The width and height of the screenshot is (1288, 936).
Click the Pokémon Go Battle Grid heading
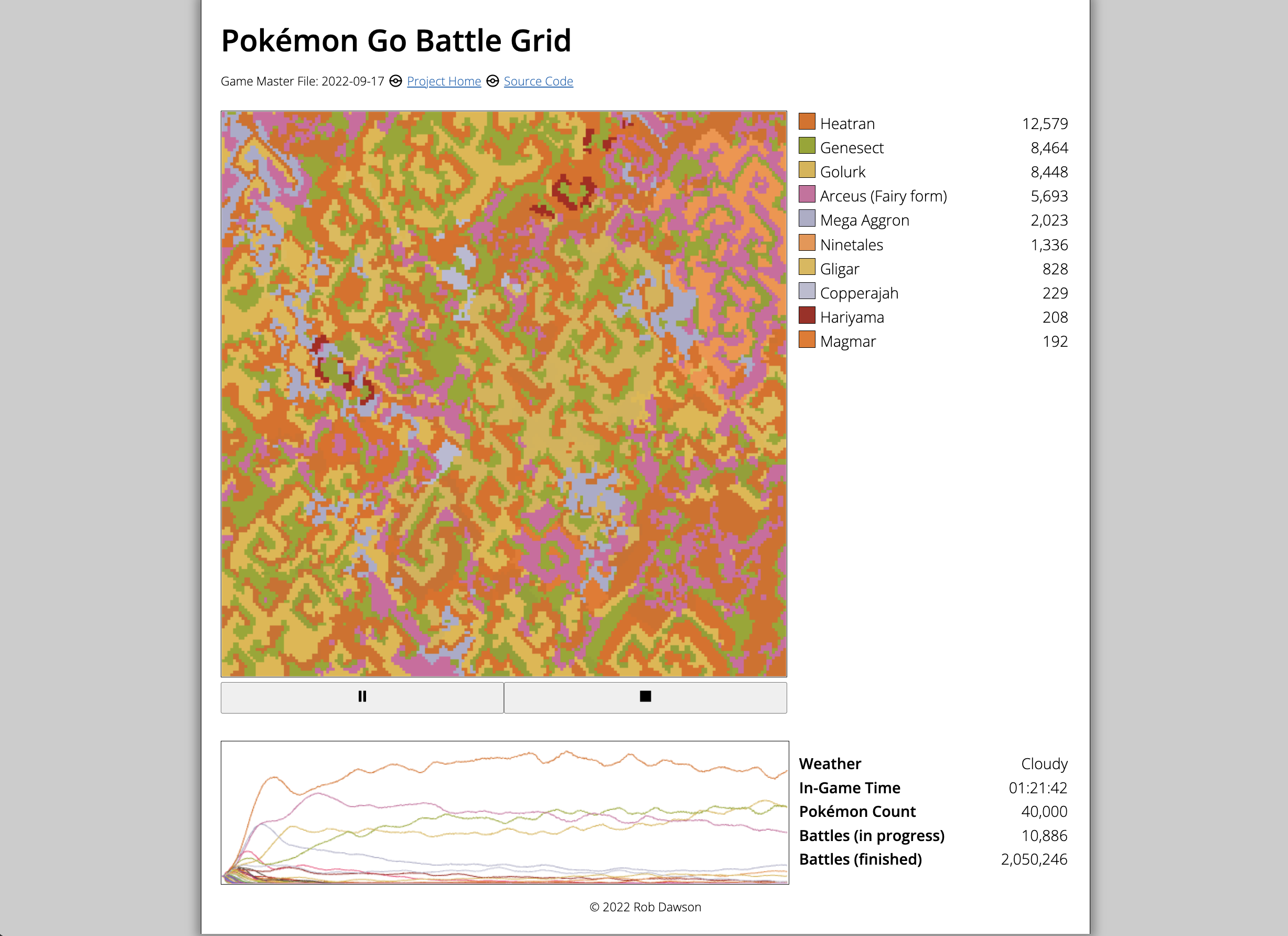pos(396,41)
